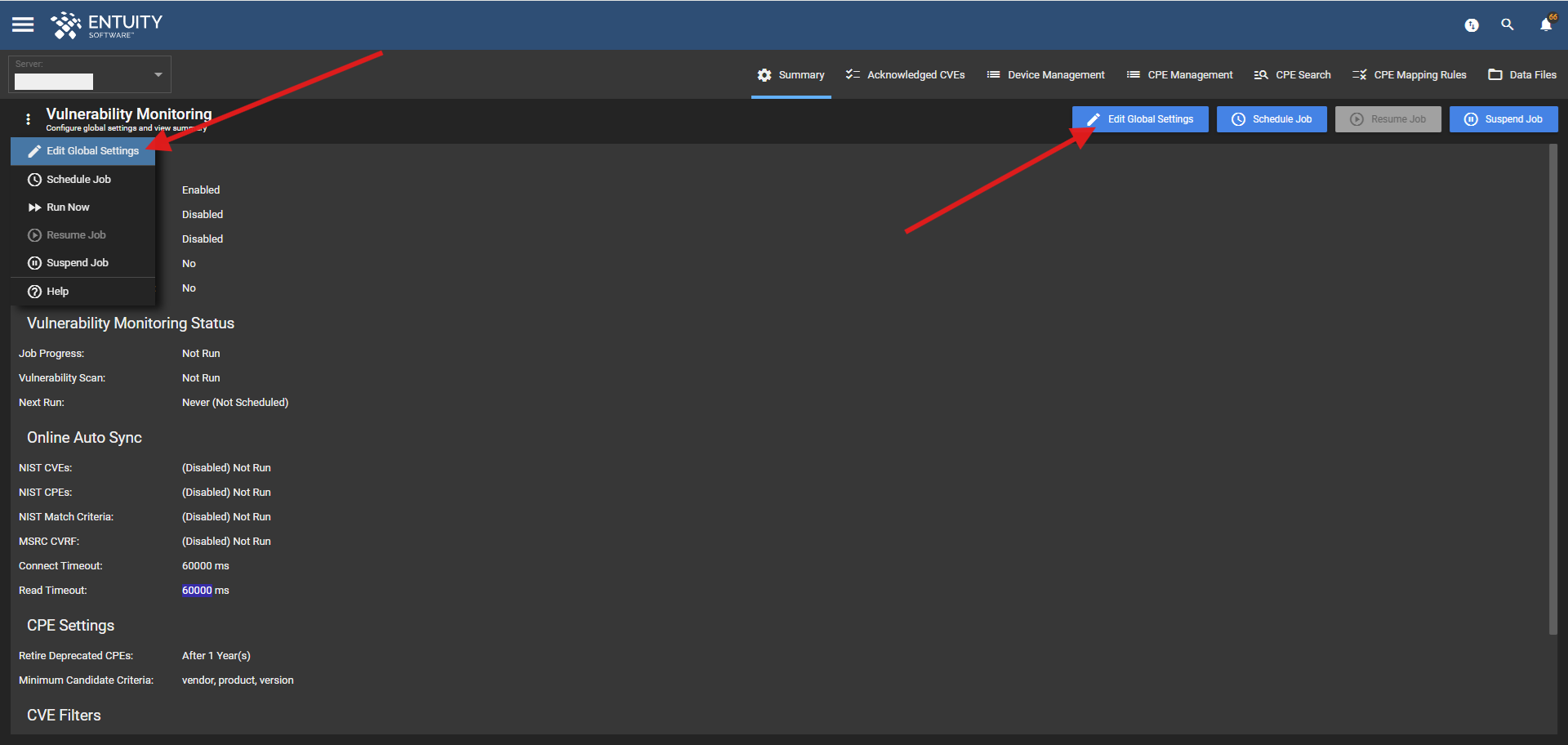Choose Run Now in overflow menu

point(82,207)
